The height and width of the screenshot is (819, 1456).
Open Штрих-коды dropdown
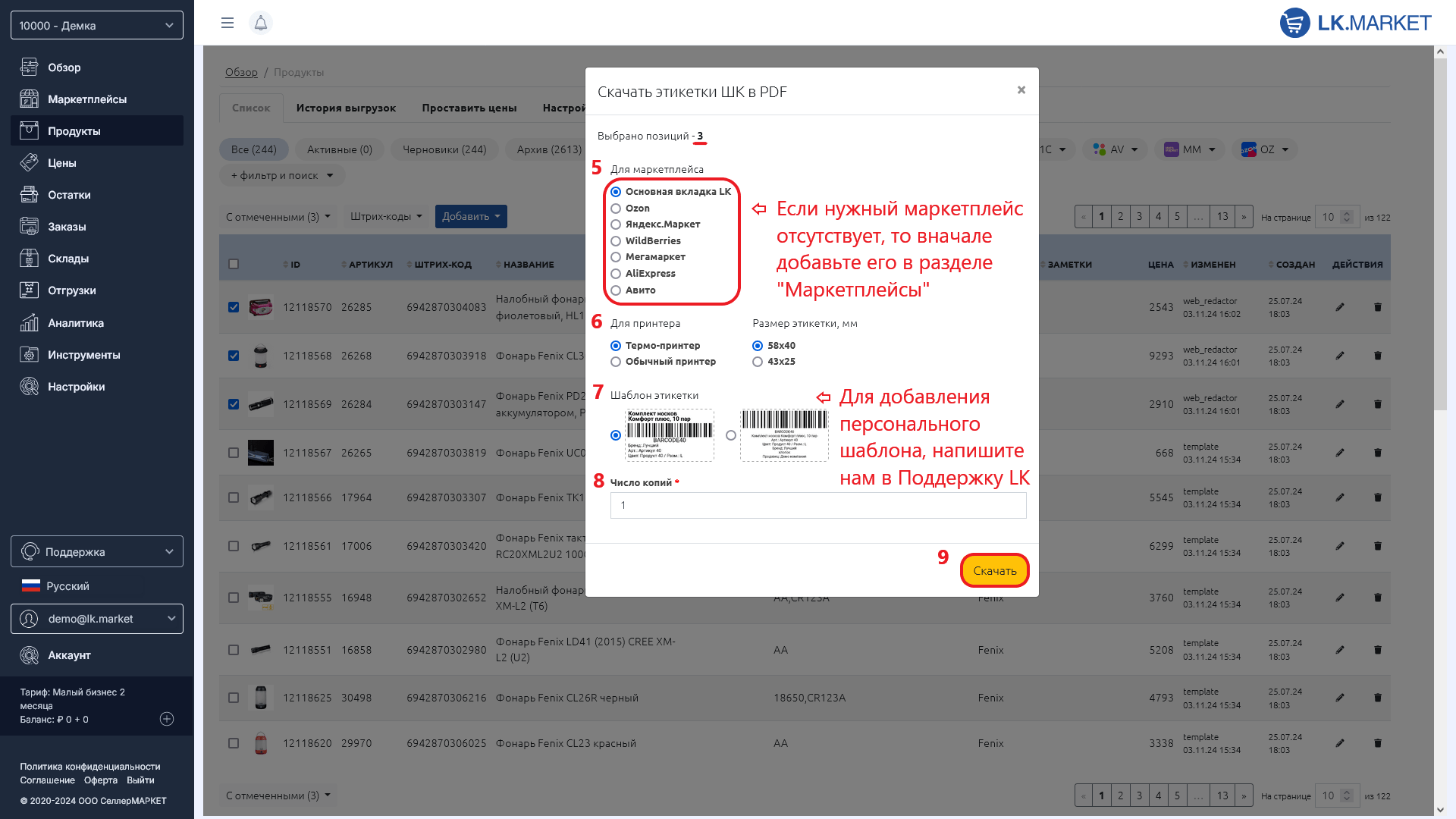(386, 217)
